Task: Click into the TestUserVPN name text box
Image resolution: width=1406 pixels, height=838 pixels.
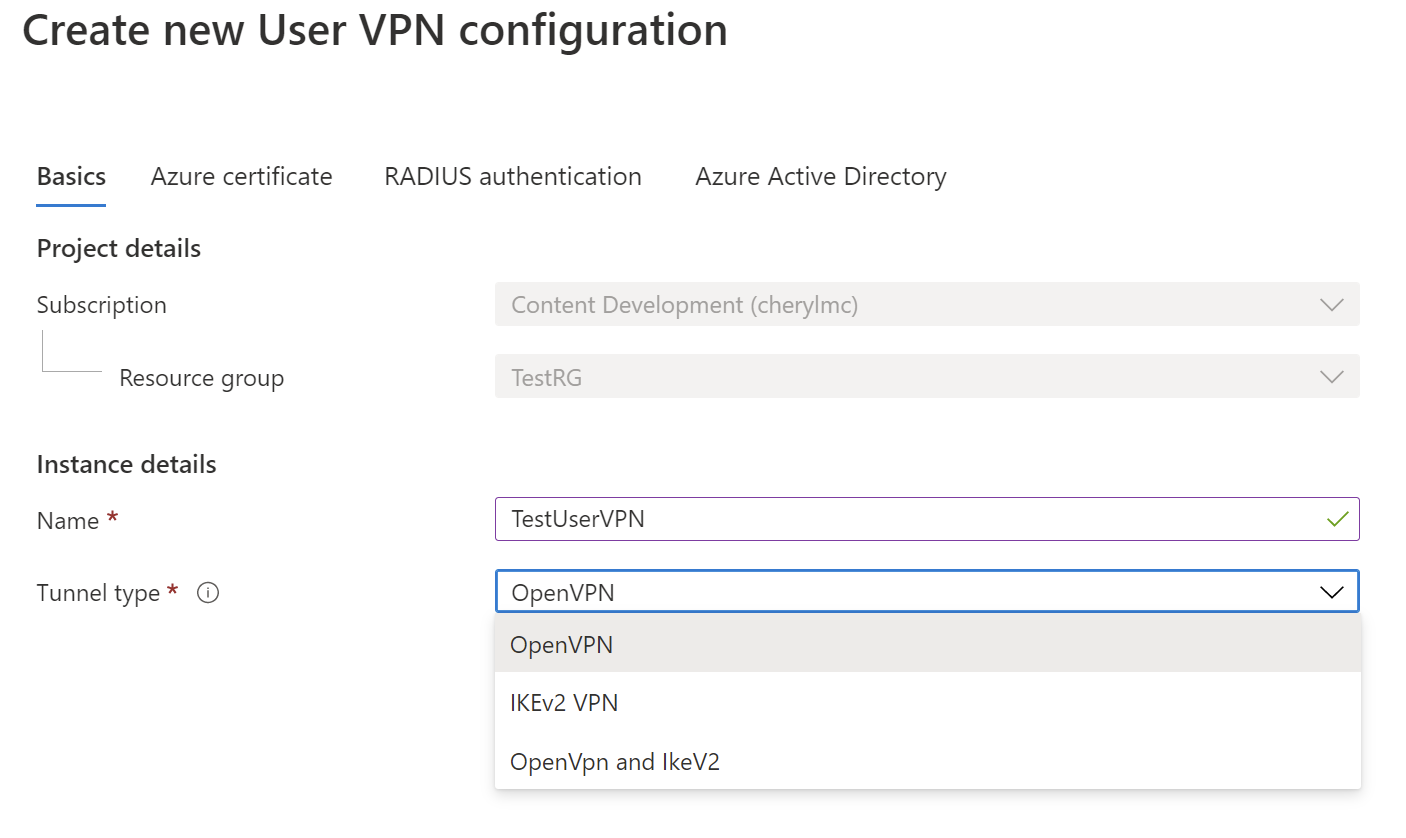Action: (900, 520)
